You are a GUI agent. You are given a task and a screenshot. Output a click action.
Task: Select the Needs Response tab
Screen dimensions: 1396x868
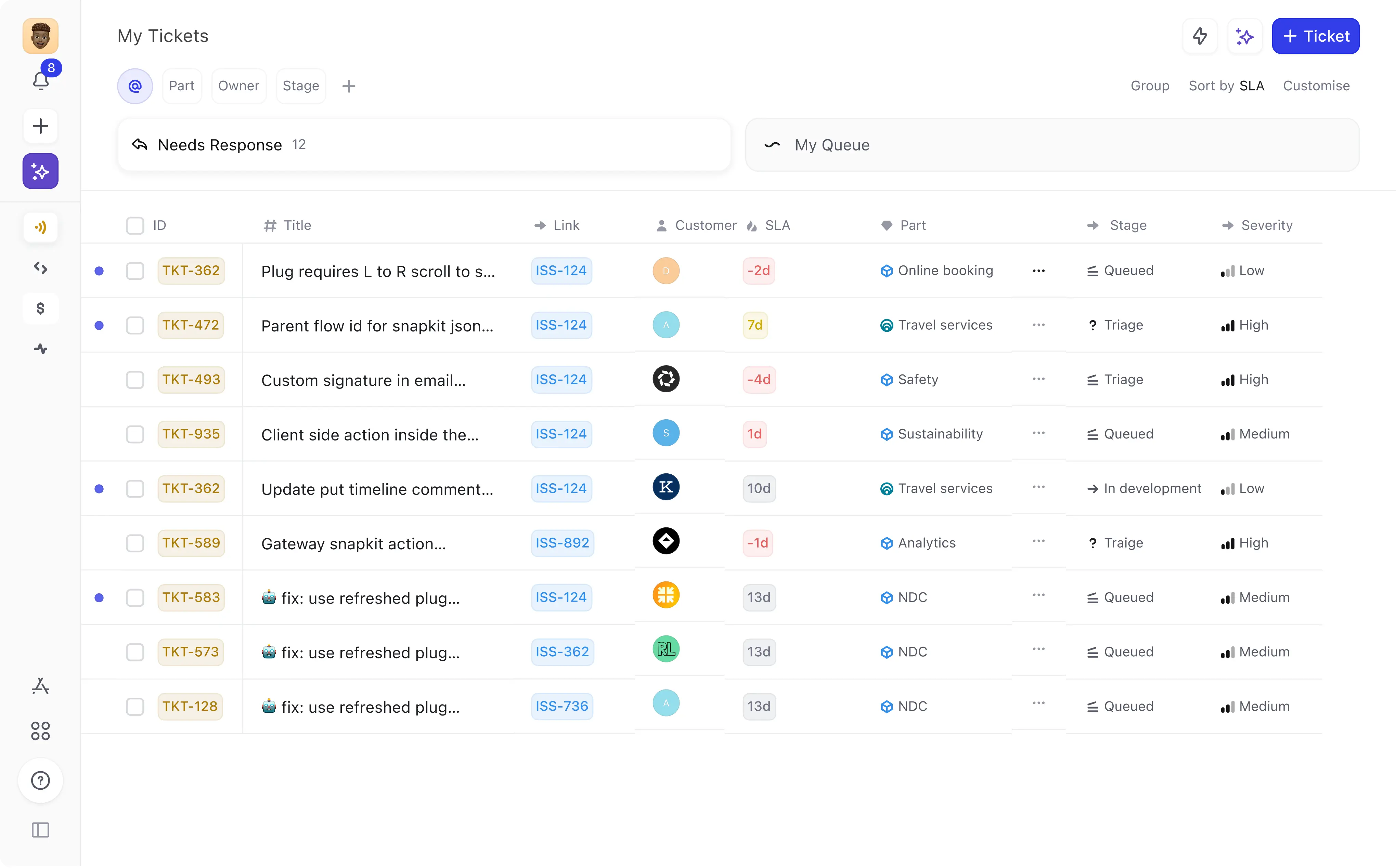tap(424, 145)
